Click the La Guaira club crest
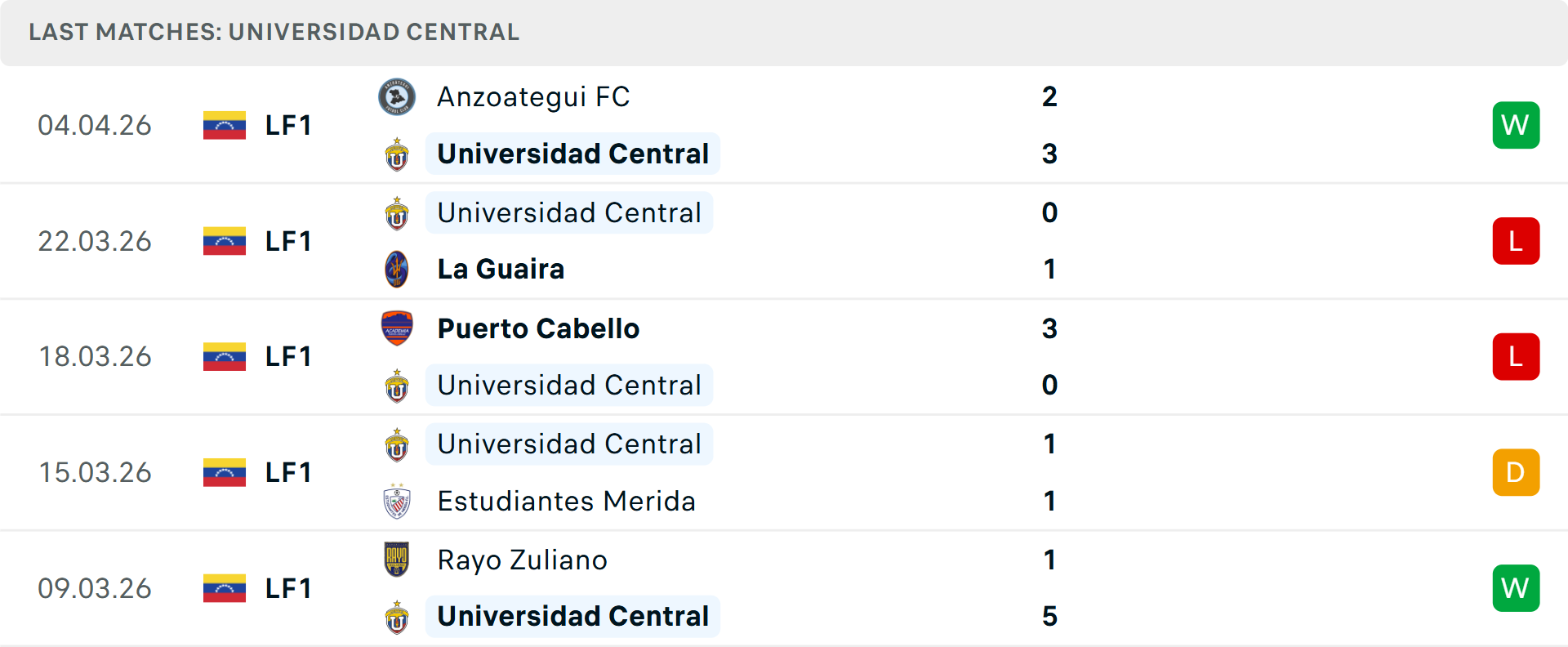1568x647 pixels. pos(397,270)
